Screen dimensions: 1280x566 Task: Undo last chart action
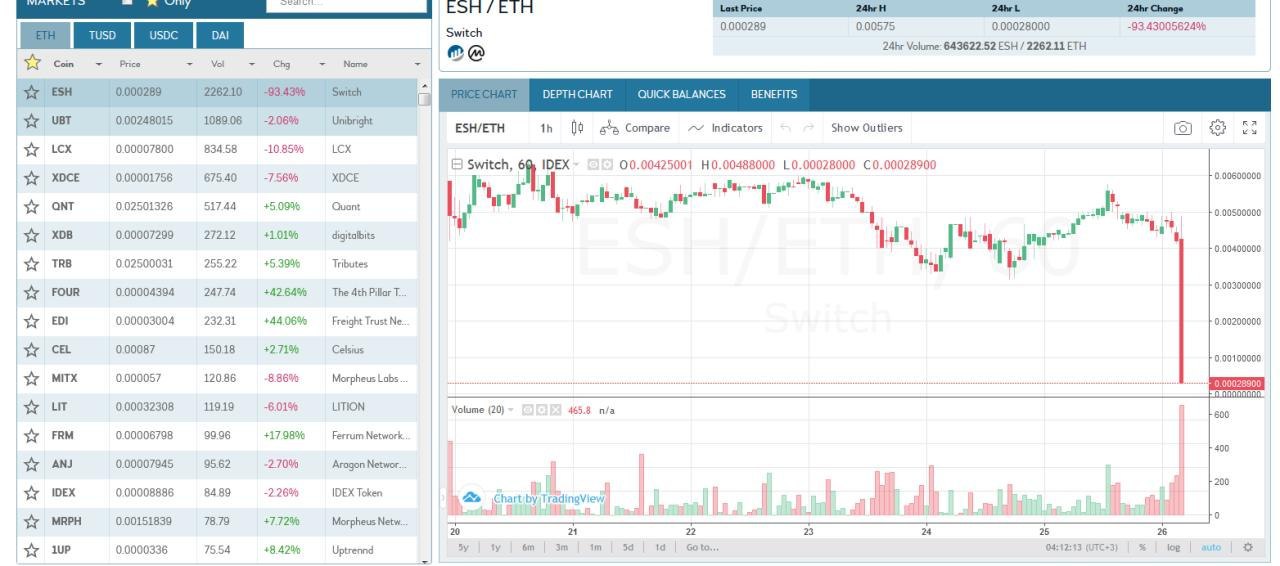(785, 128)
